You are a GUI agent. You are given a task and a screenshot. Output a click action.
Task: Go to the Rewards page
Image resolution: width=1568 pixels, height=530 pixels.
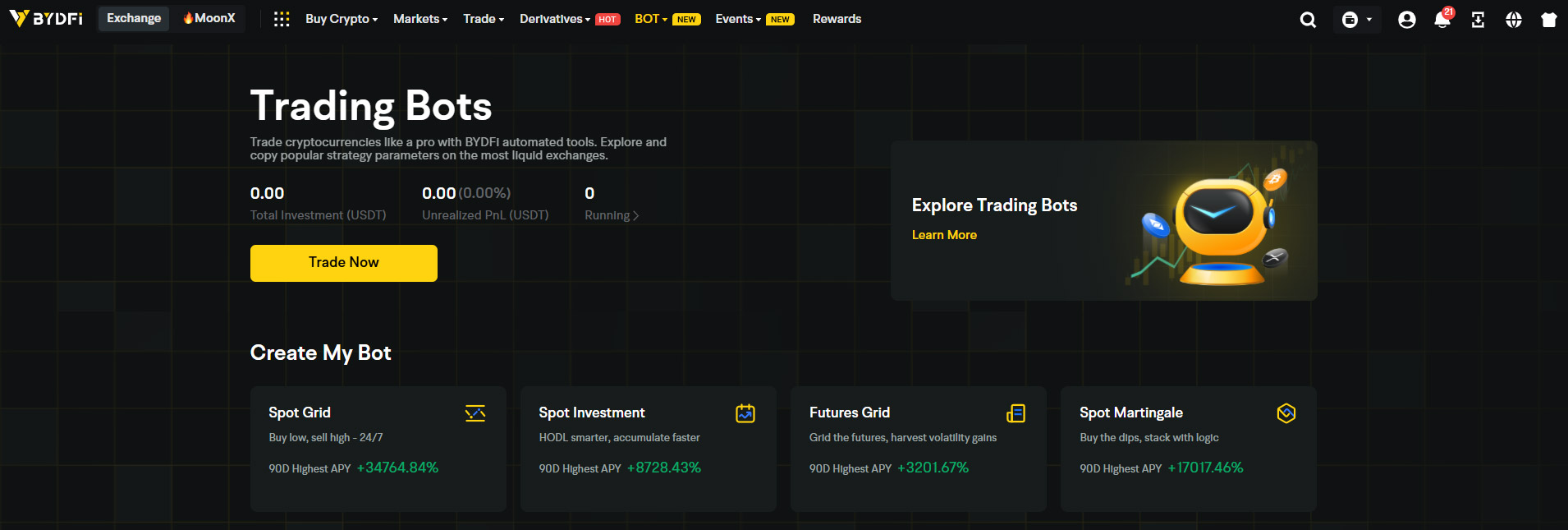pyautogui.click(x=837, y=19)
